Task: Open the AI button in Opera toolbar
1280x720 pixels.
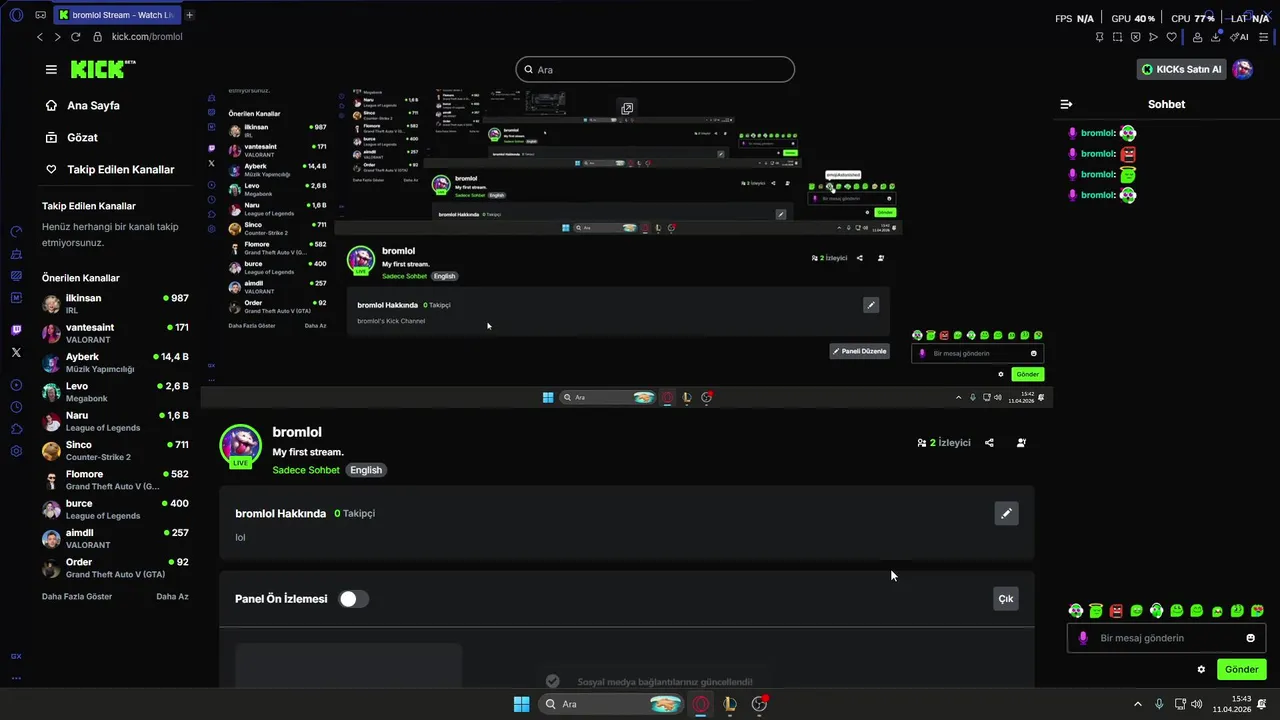Action: tap(1239, 37)
